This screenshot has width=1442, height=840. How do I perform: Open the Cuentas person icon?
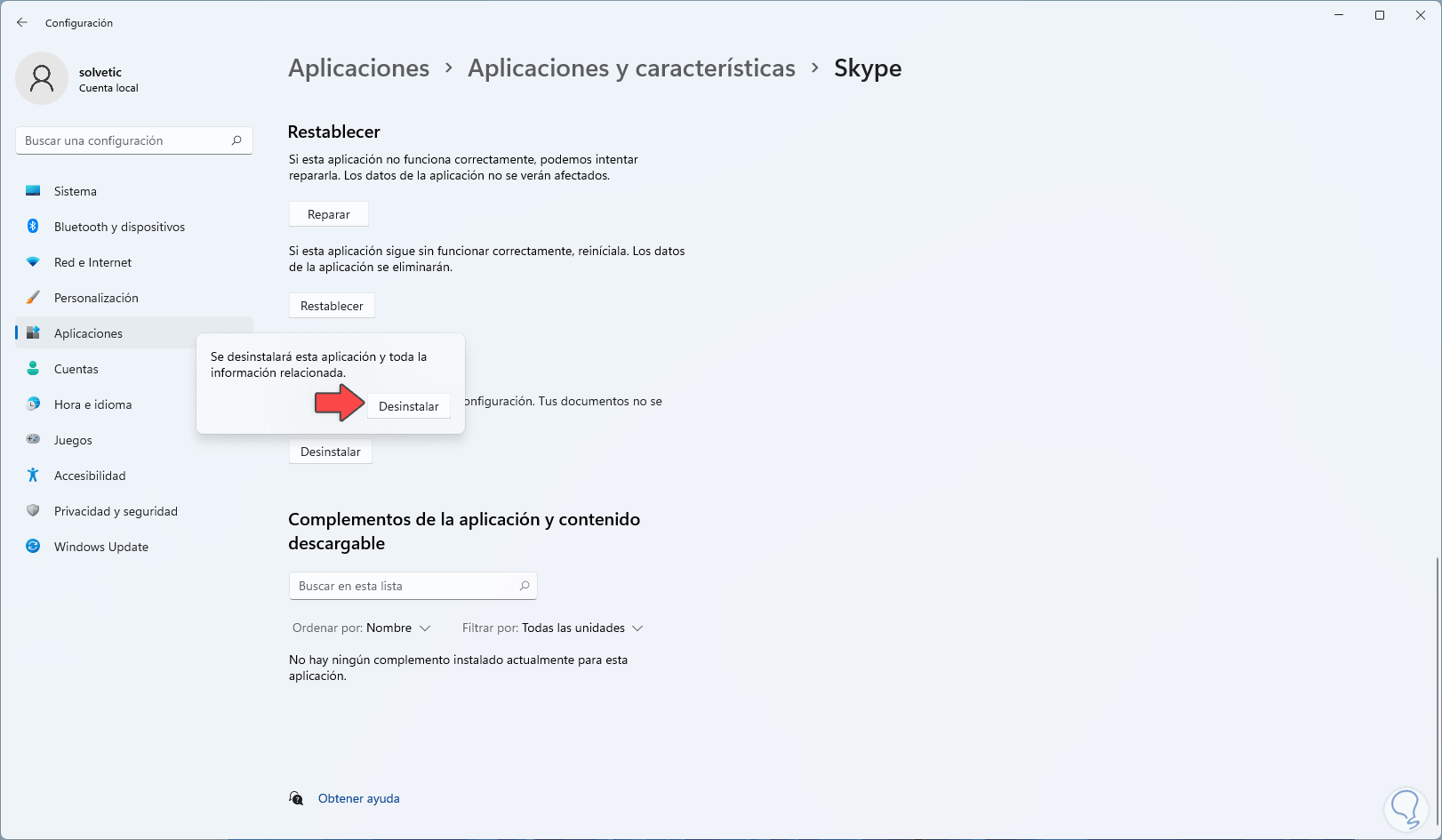click(33, 369)
